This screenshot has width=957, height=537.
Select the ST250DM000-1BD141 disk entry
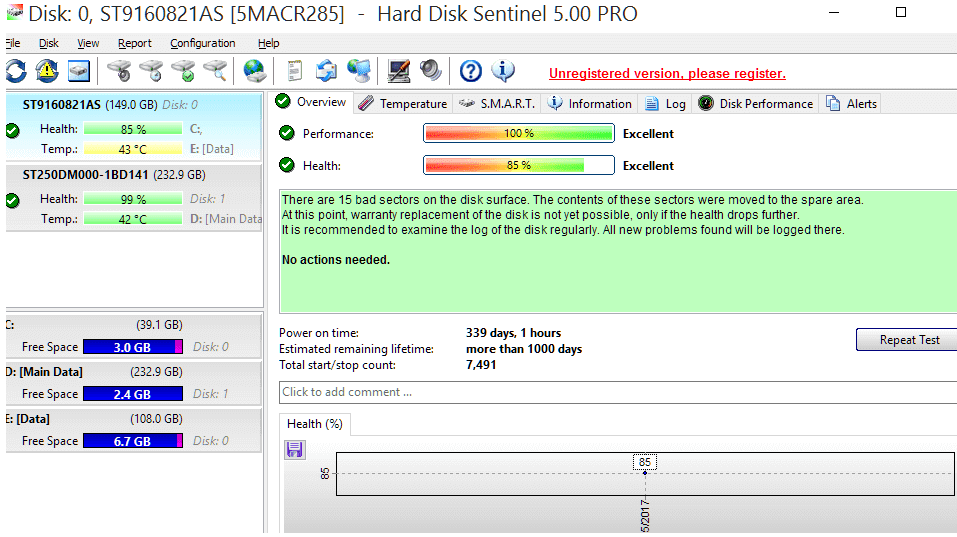(x=134, y=197)
